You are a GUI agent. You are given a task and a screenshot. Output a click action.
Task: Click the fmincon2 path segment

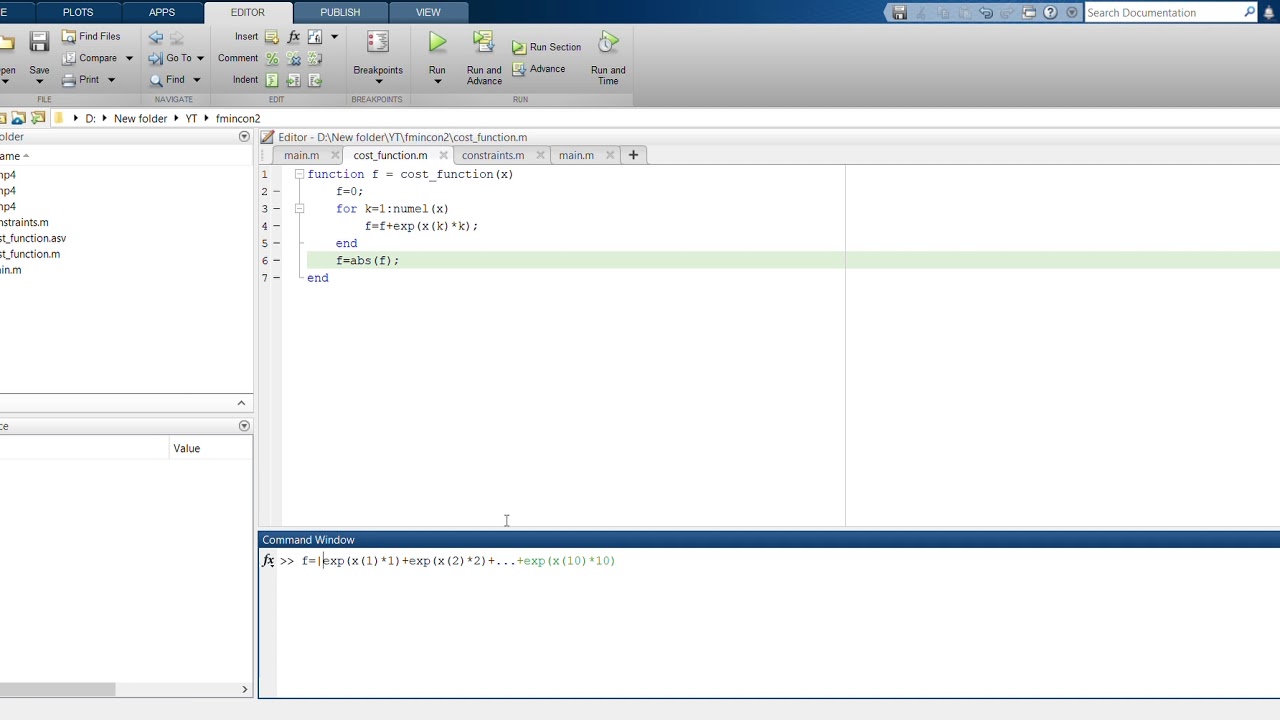click(238, 118)
